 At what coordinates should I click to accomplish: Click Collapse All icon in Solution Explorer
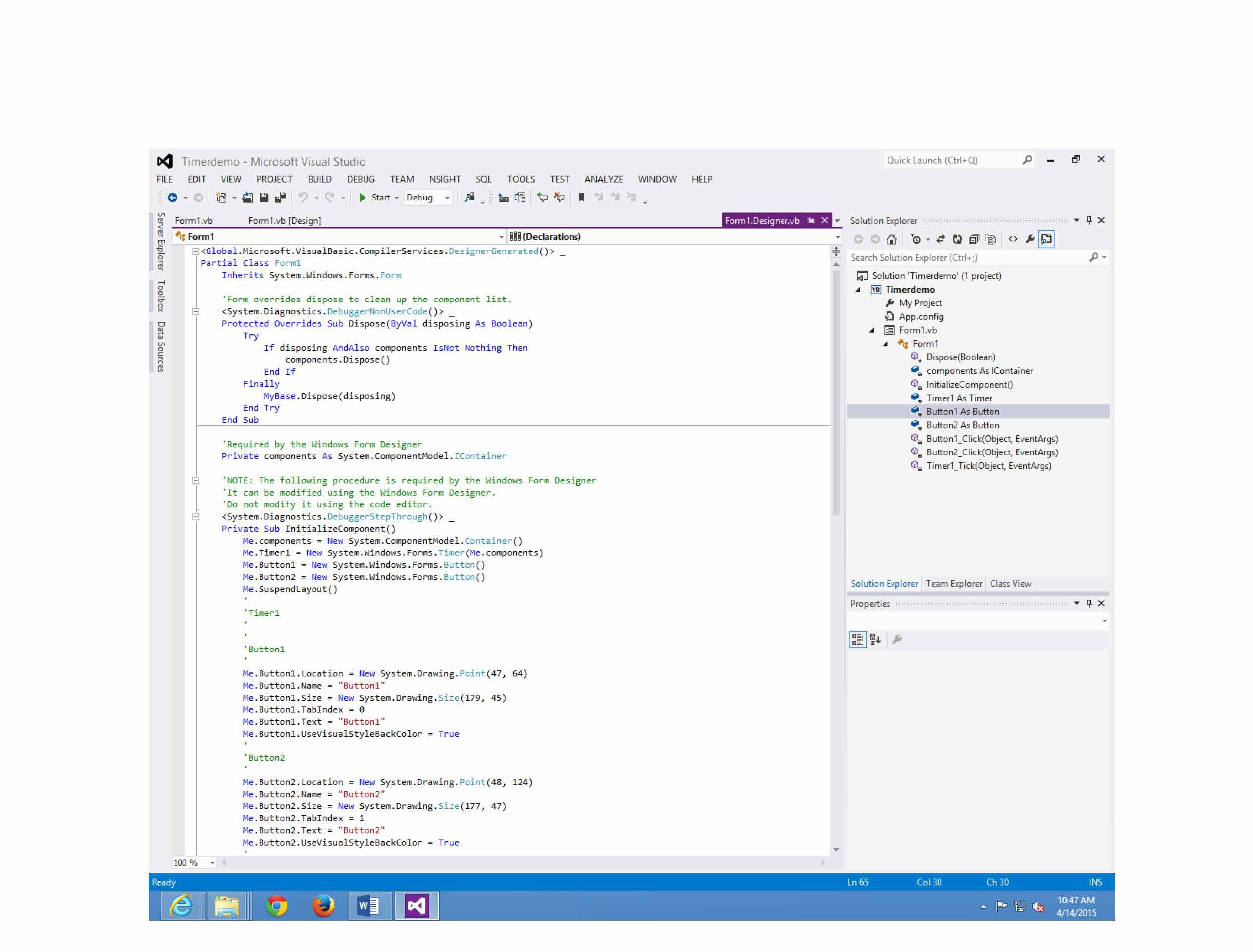(974, 239)
